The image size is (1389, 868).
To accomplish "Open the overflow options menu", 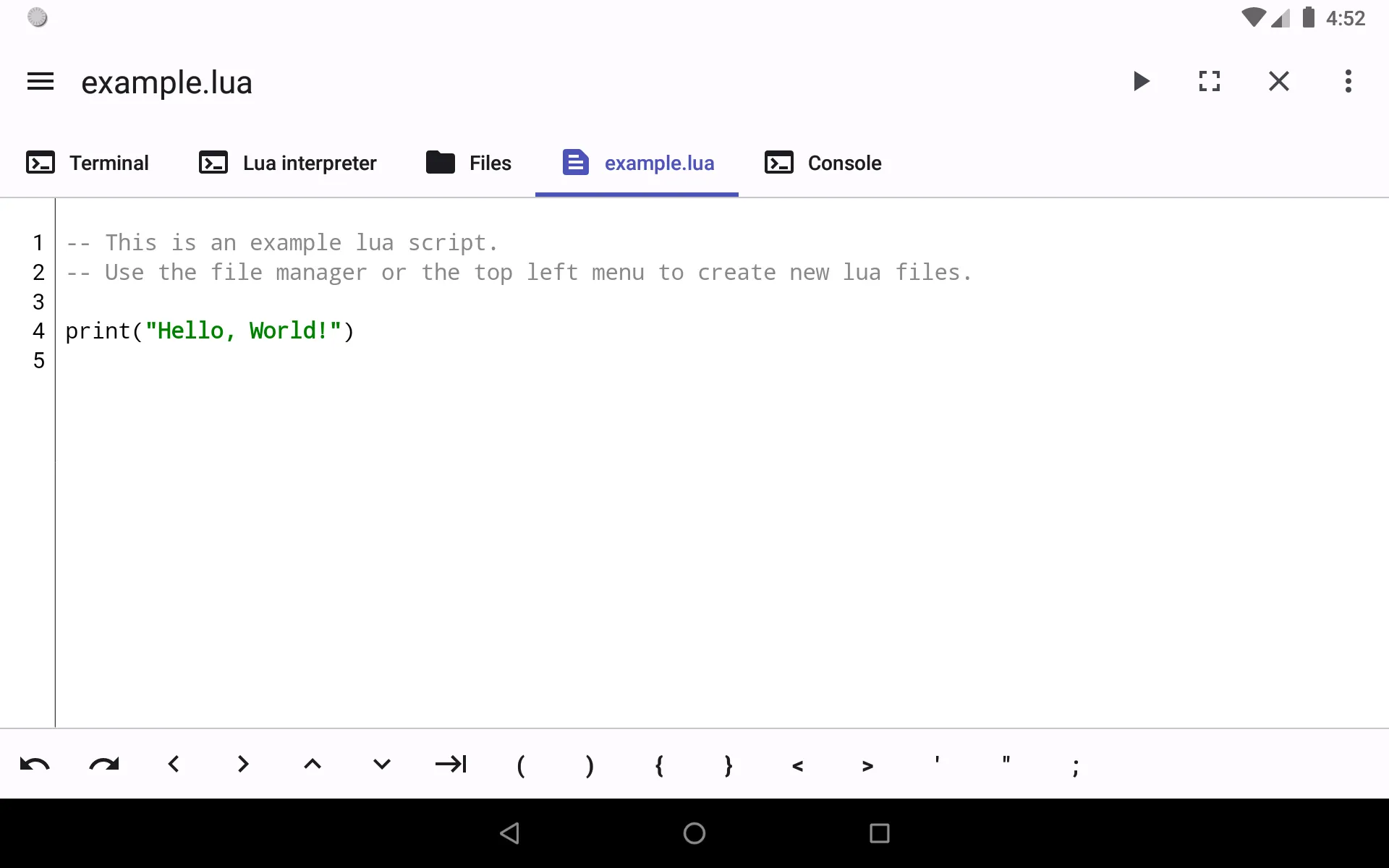I will point(1348,81).
